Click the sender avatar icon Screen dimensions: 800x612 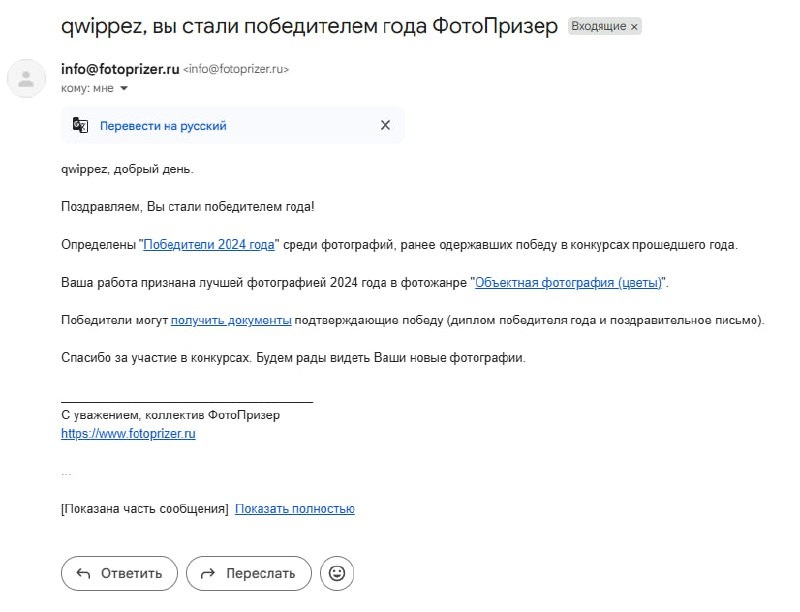point(26,79)
